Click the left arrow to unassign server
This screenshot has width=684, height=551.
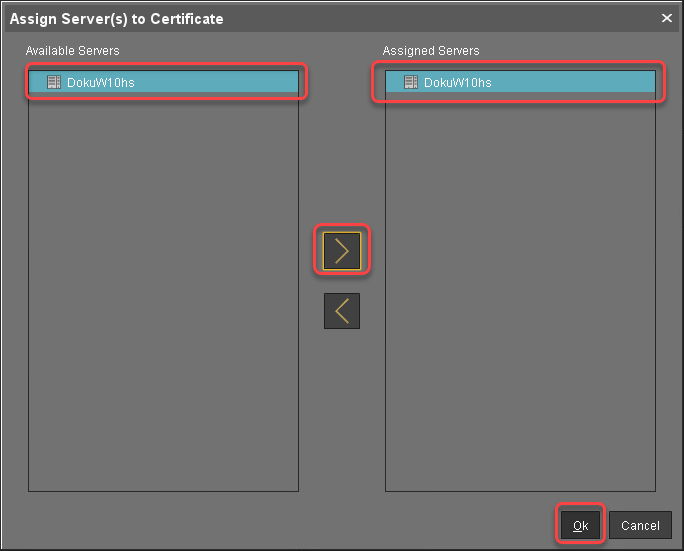point(342,311)
